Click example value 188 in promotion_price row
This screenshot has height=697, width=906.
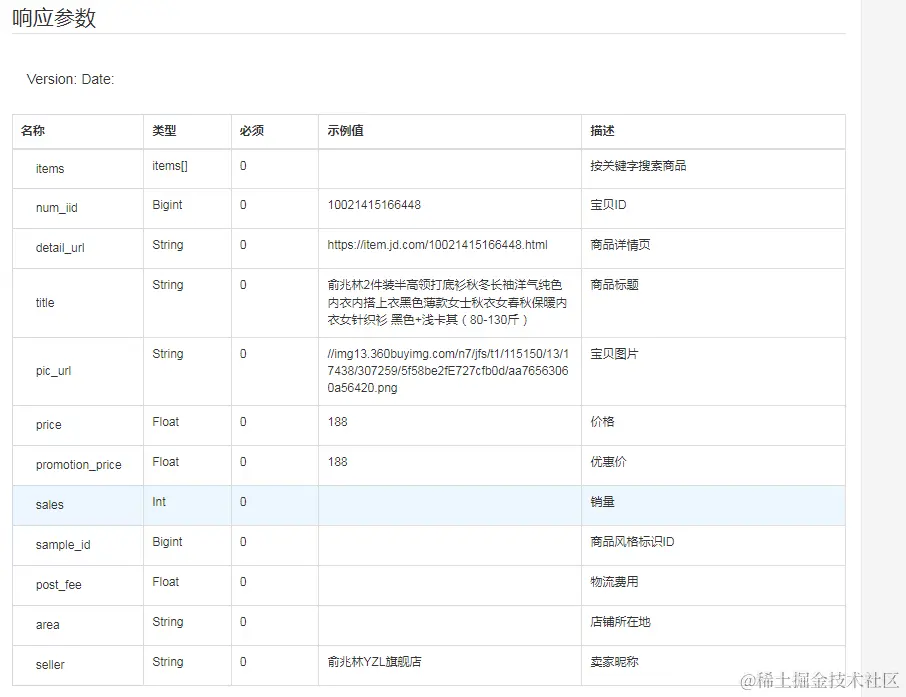(x=337, y=462)
